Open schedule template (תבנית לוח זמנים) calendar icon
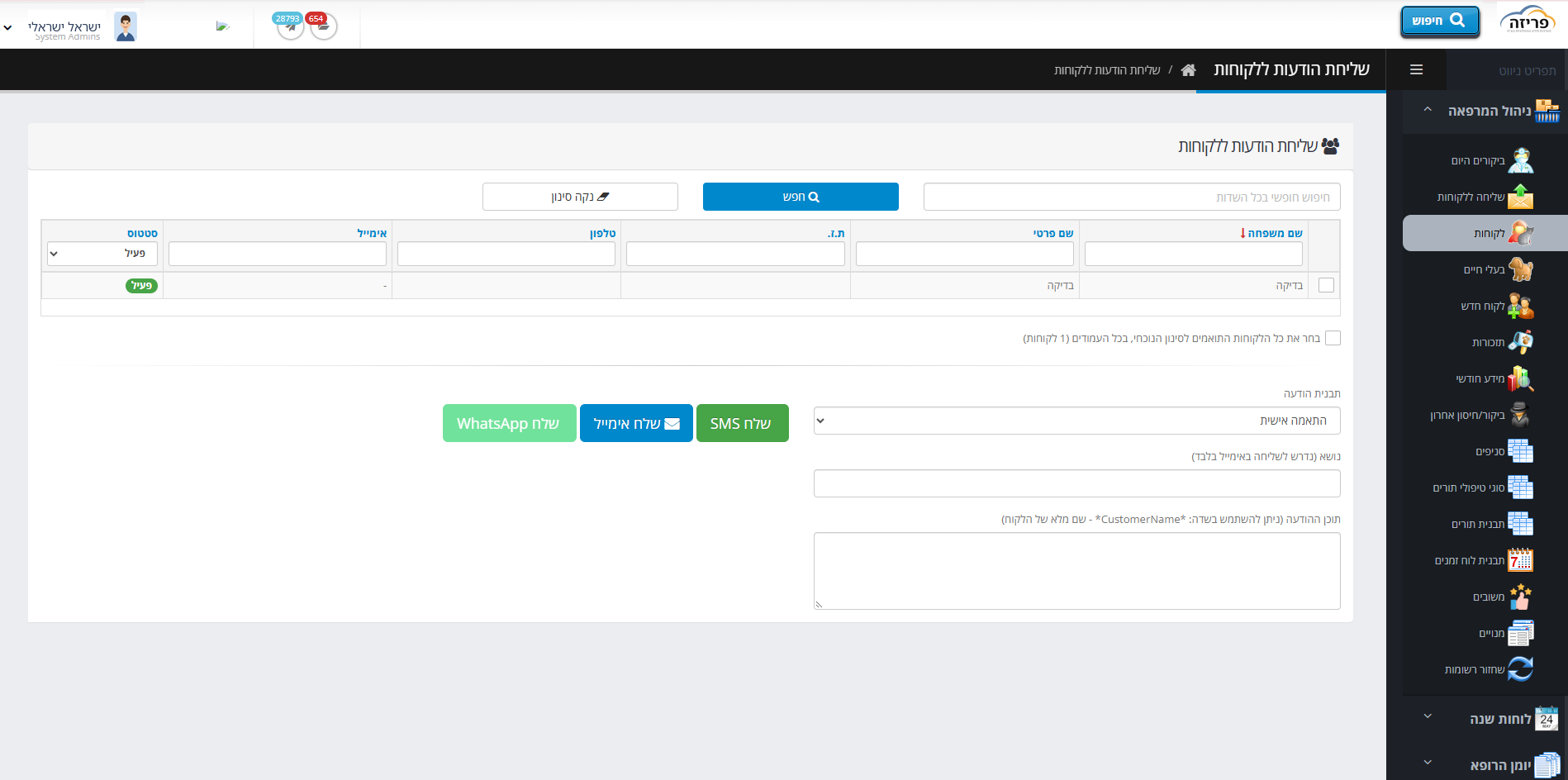 pos(1520,560)
